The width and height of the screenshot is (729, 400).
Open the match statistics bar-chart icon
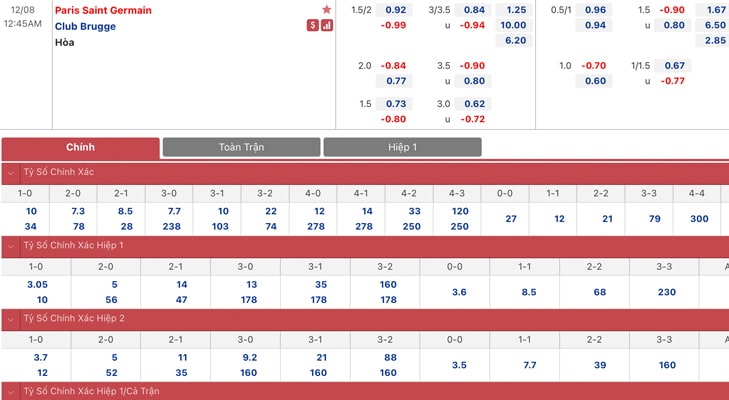(327, 26)
